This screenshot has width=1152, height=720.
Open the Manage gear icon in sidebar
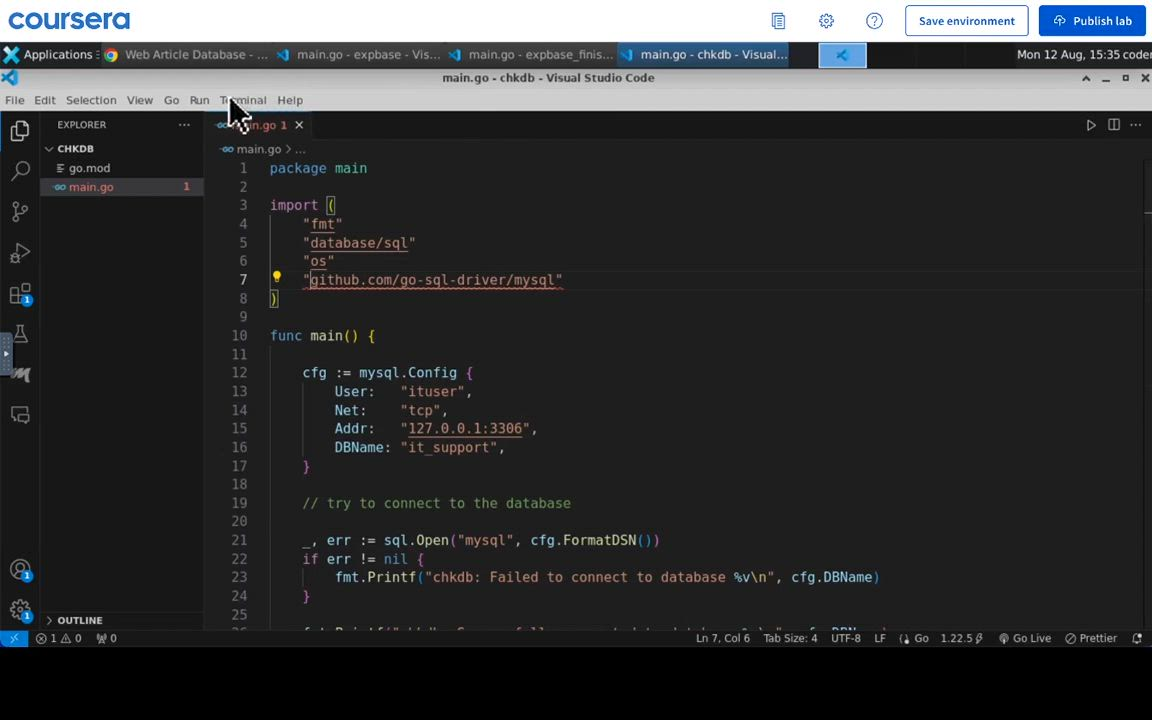click(x=20, y=610)
